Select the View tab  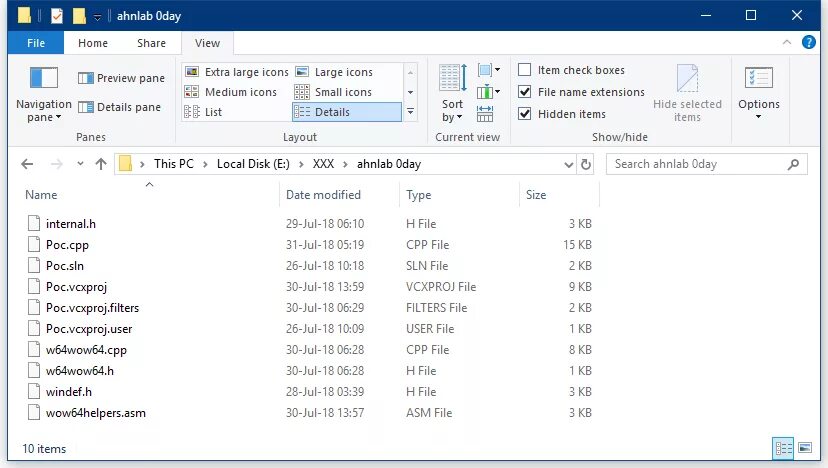pyautogui.click(x=207, y=43)
